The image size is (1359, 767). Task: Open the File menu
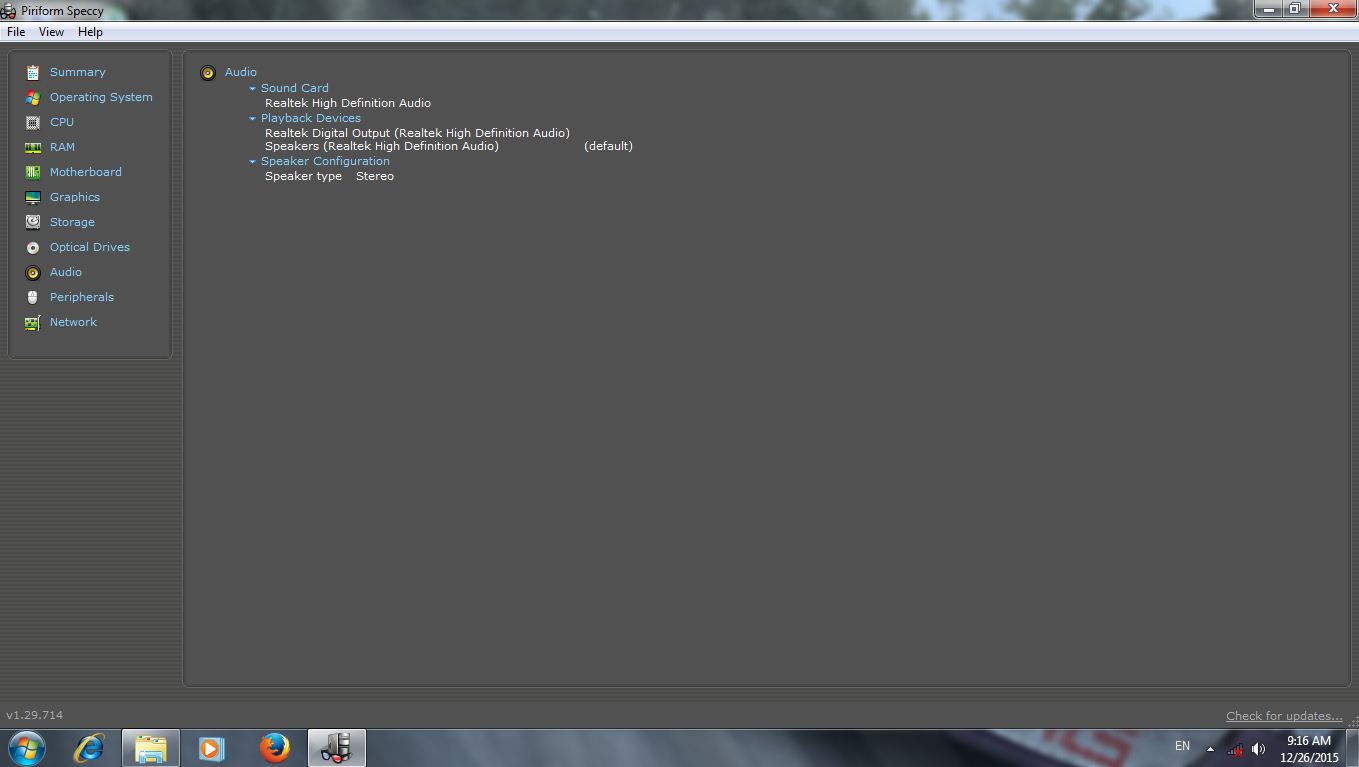(16, 32)
